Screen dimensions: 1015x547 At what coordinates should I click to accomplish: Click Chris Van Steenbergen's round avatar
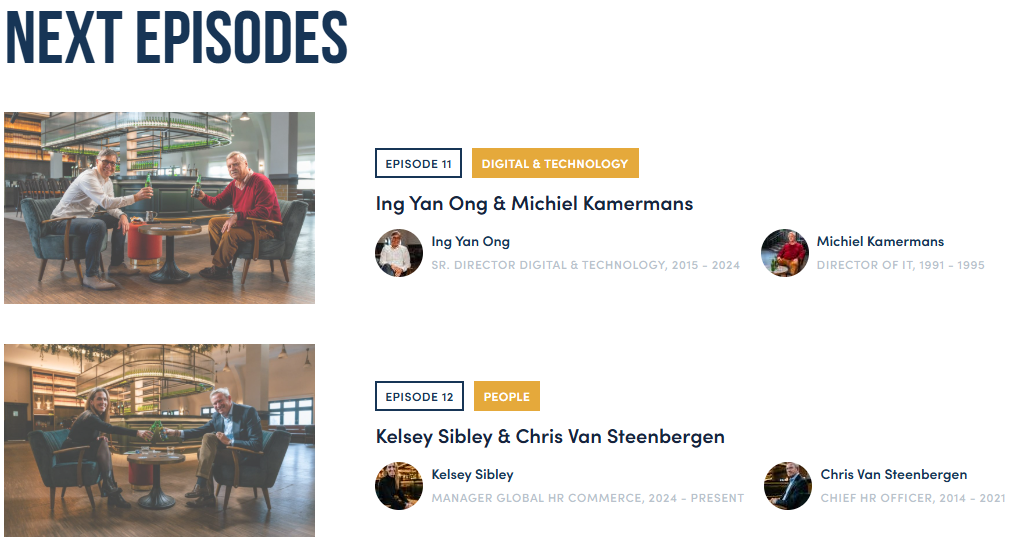[x=788, y=486]
